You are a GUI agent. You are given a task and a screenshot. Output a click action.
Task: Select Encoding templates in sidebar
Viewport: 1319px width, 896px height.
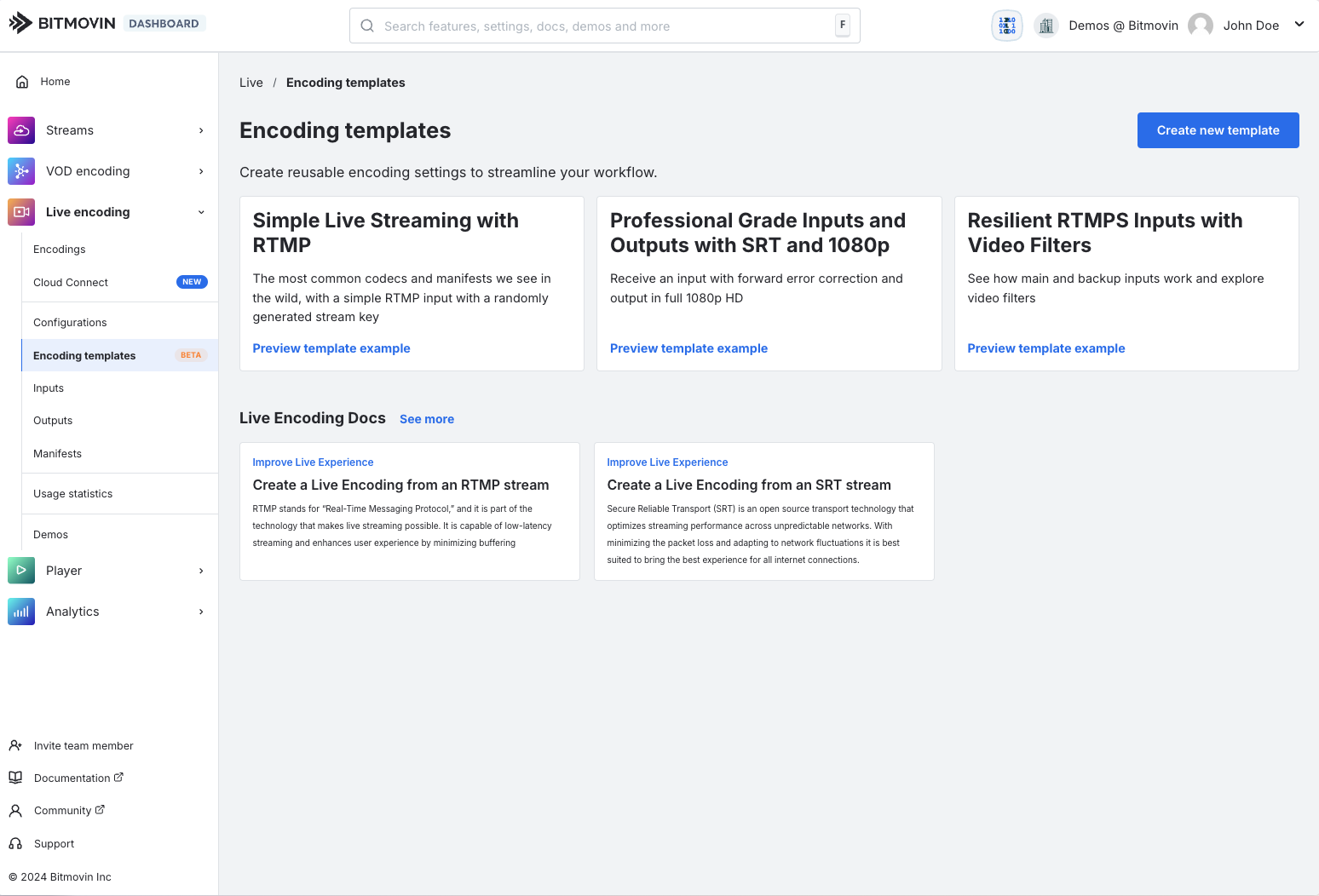click(120, 355)
